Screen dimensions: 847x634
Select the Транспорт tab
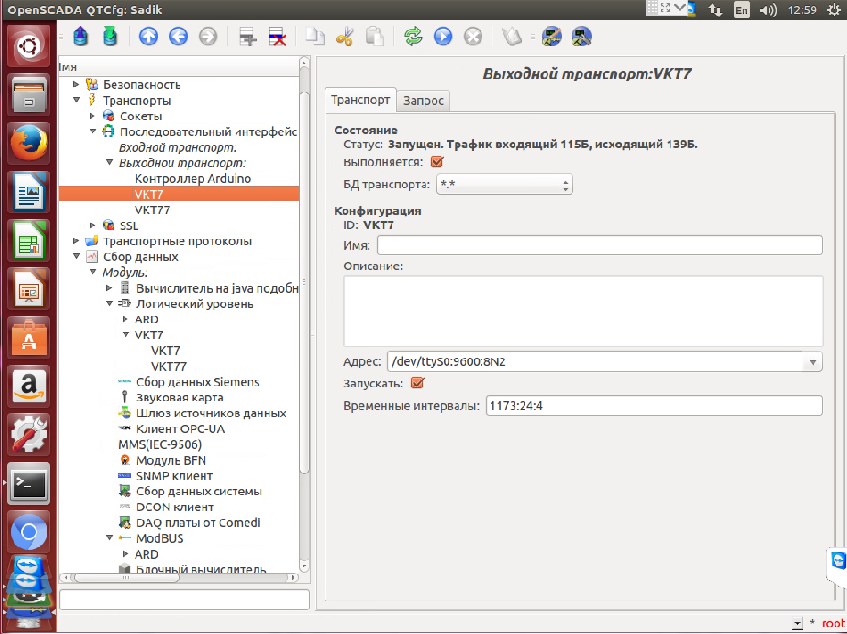click(361, 100)
